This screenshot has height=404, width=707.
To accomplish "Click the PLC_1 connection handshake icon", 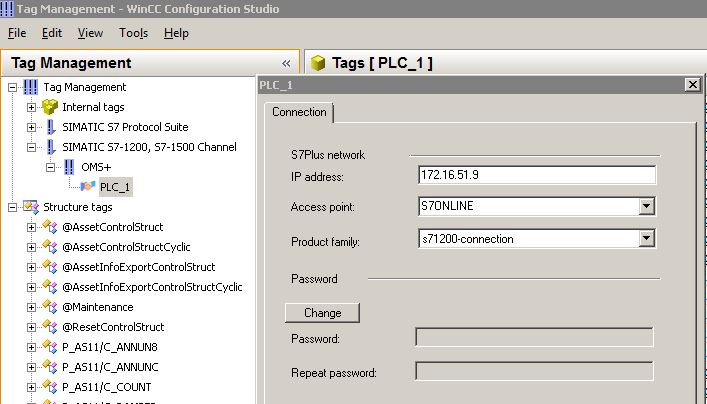I will 87,186.
